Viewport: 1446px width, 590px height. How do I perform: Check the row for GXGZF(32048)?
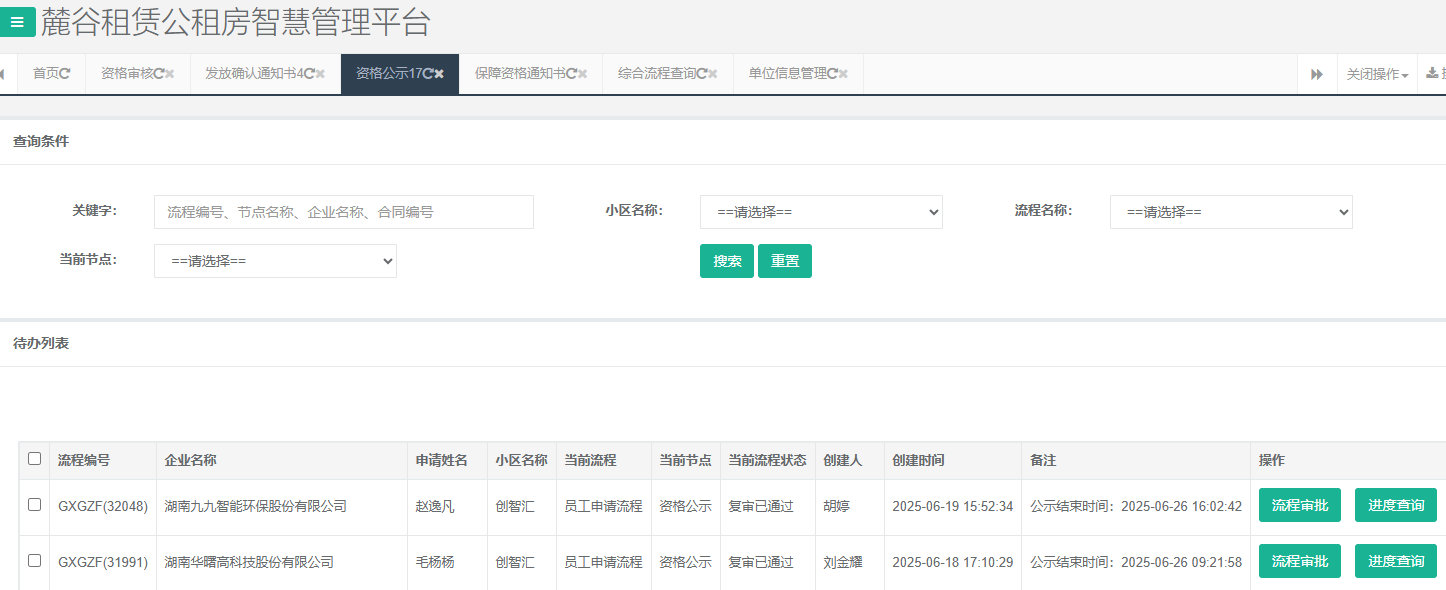(35, 505)
